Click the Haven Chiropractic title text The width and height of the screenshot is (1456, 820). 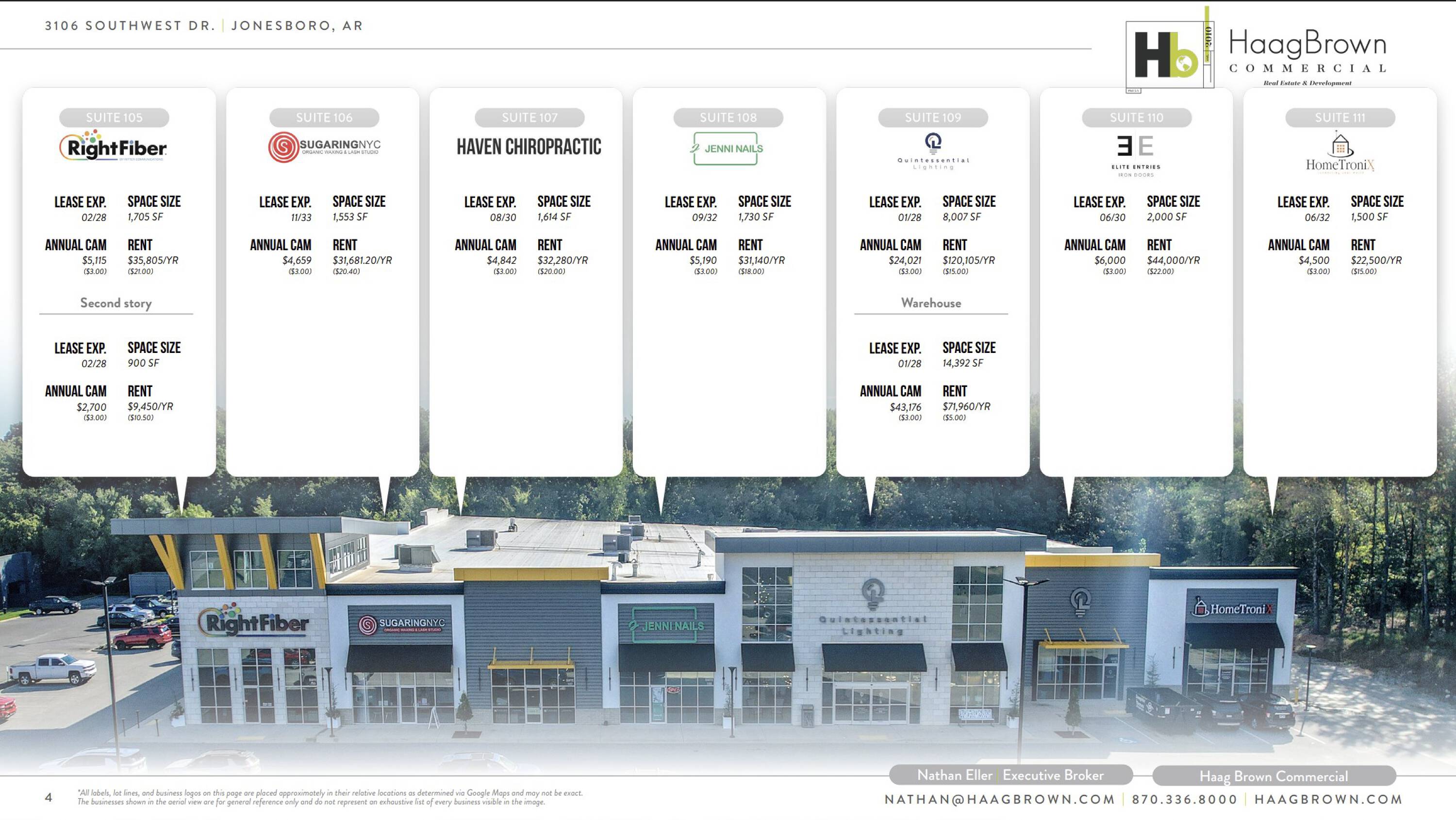point(529,147)
